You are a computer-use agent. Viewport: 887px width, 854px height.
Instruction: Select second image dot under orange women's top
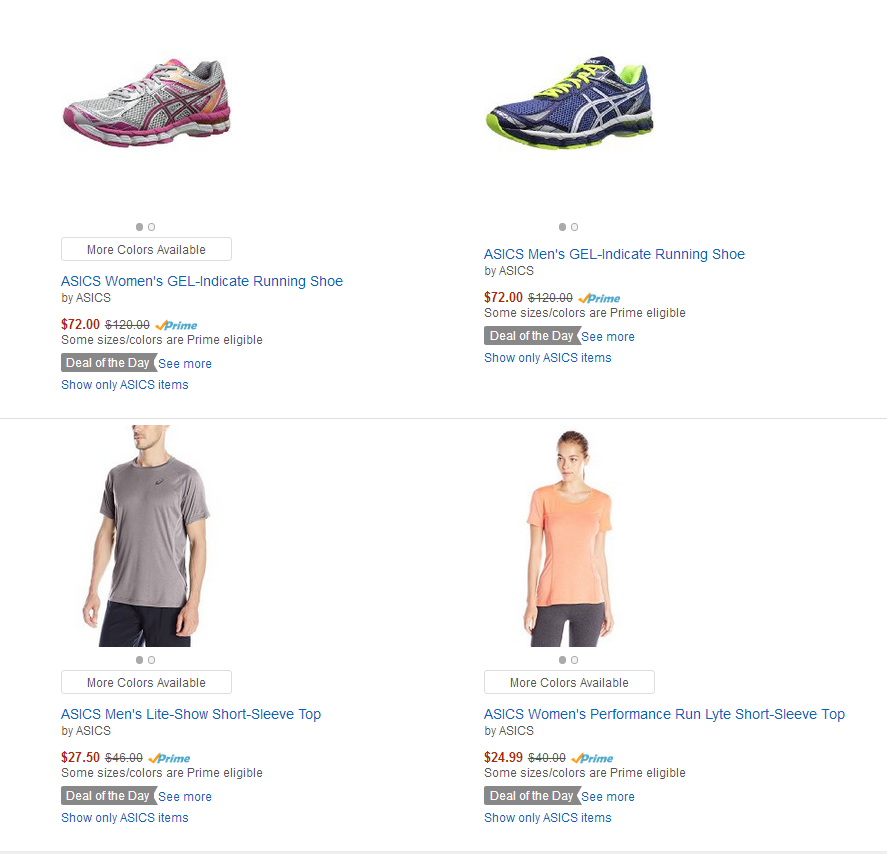[x=575, y=660]
